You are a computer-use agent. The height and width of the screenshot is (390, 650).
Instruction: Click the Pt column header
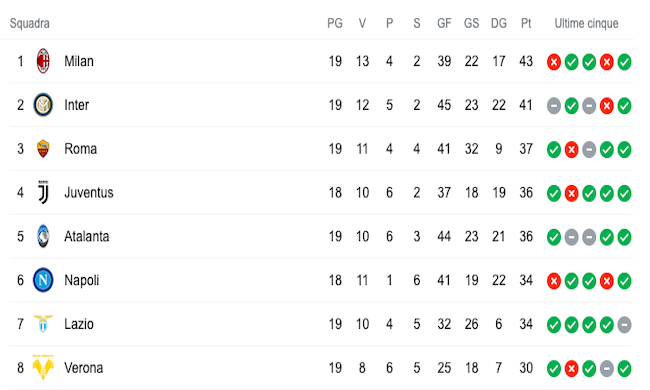tap(526, 23)
